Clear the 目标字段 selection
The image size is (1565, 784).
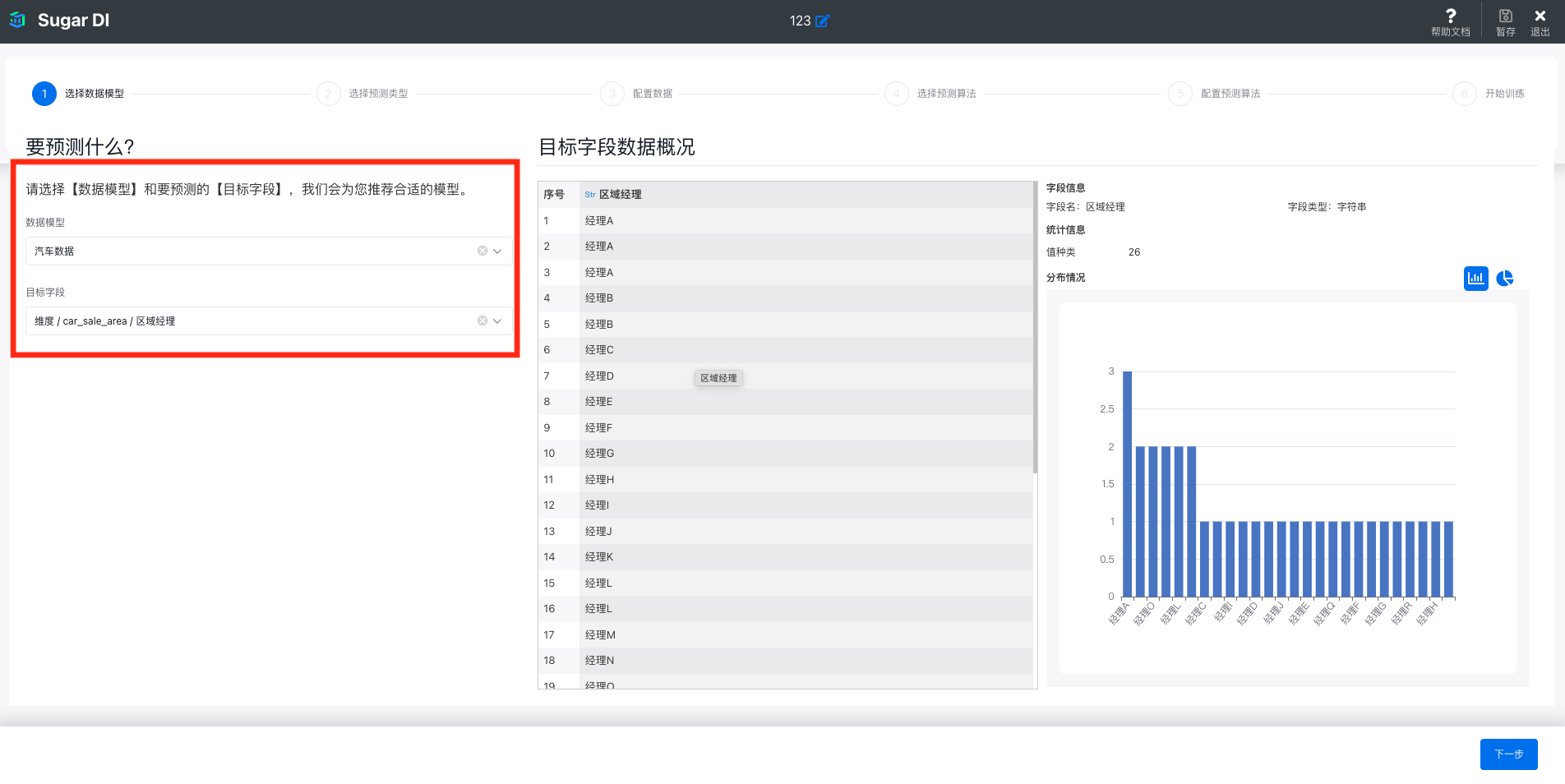pos(482,321)
